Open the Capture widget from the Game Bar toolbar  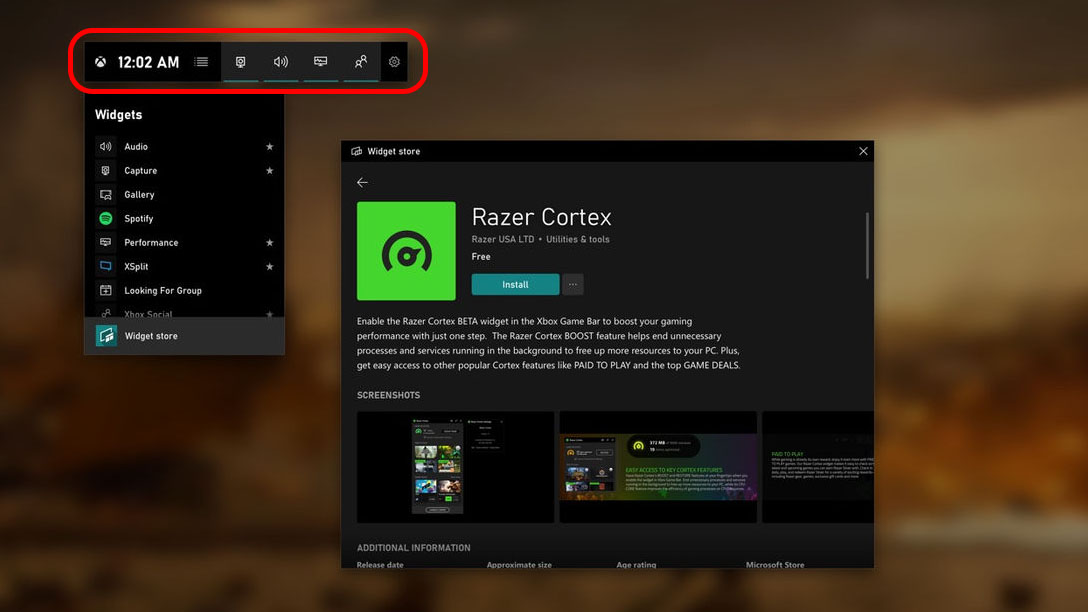pos(241,61)
